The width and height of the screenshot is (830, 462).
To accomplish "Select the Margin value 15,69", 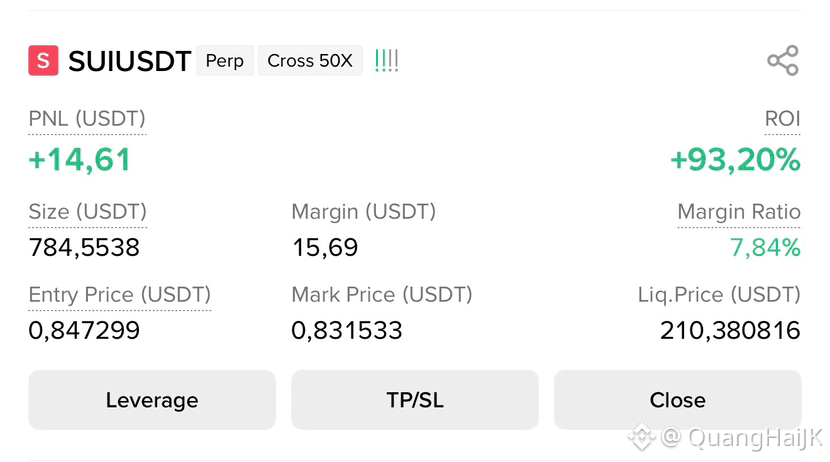I will (325, 248).
